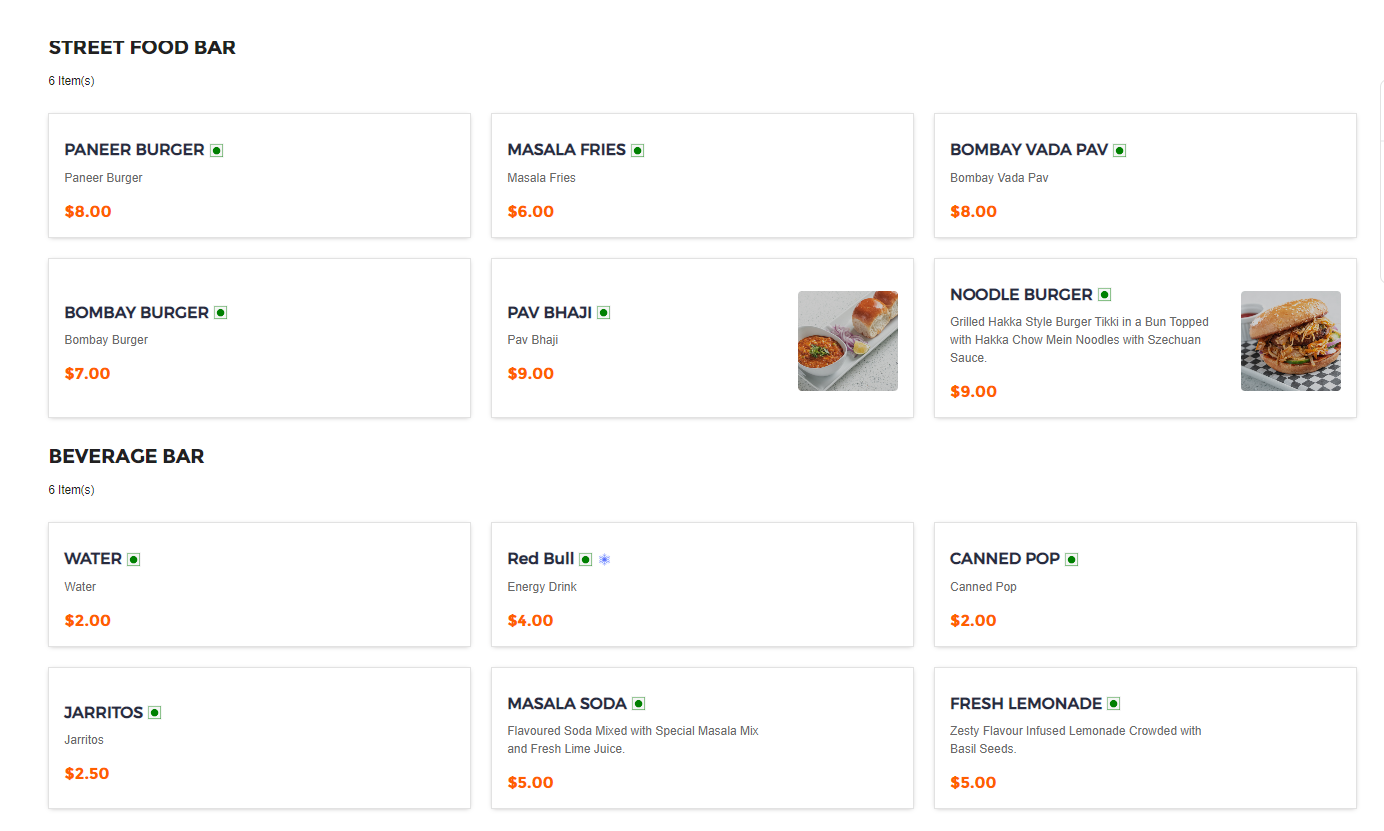Select the Canned Pop item title

[x=1004, y=559]
